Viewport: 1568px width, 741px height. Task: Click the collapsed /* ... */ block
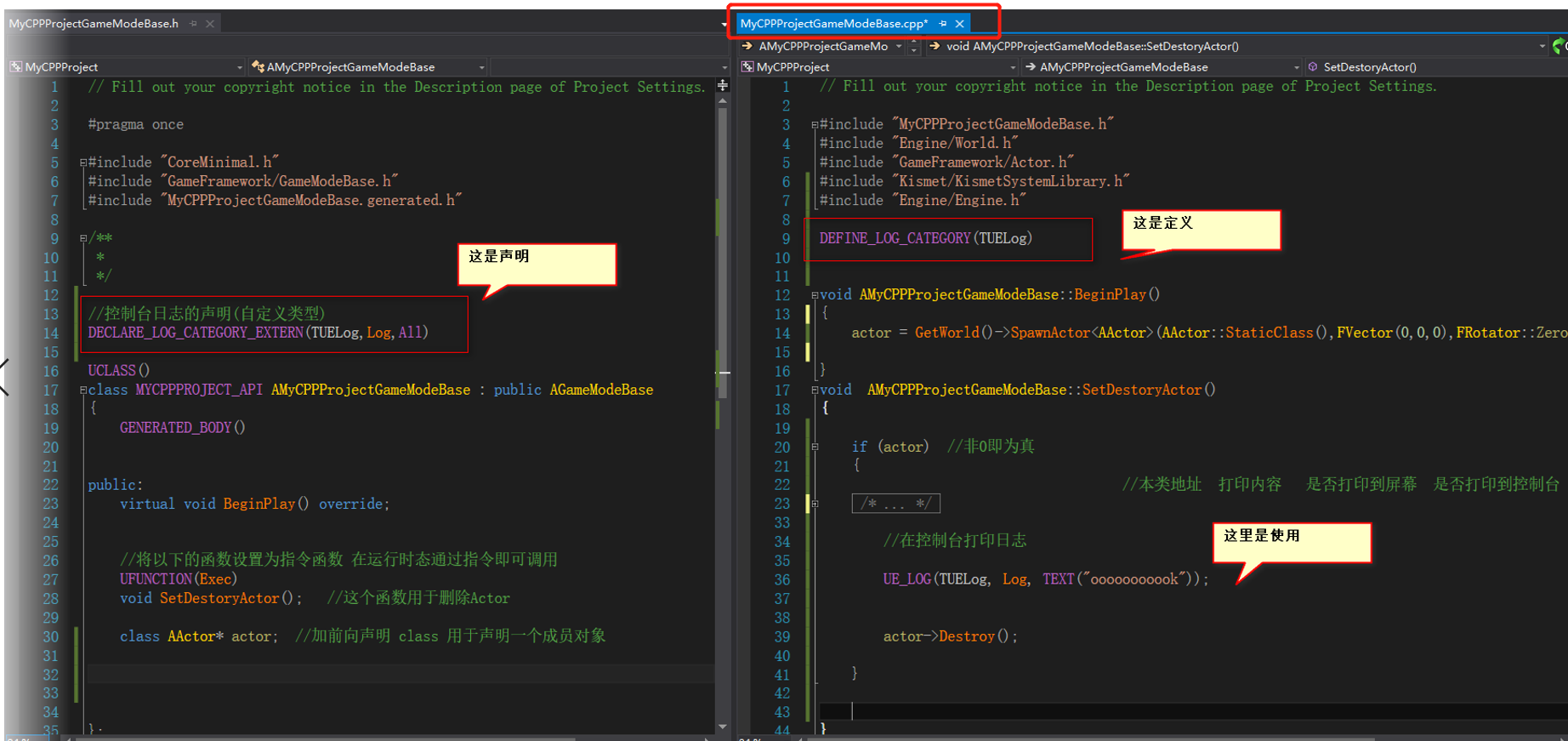[896, 504]
